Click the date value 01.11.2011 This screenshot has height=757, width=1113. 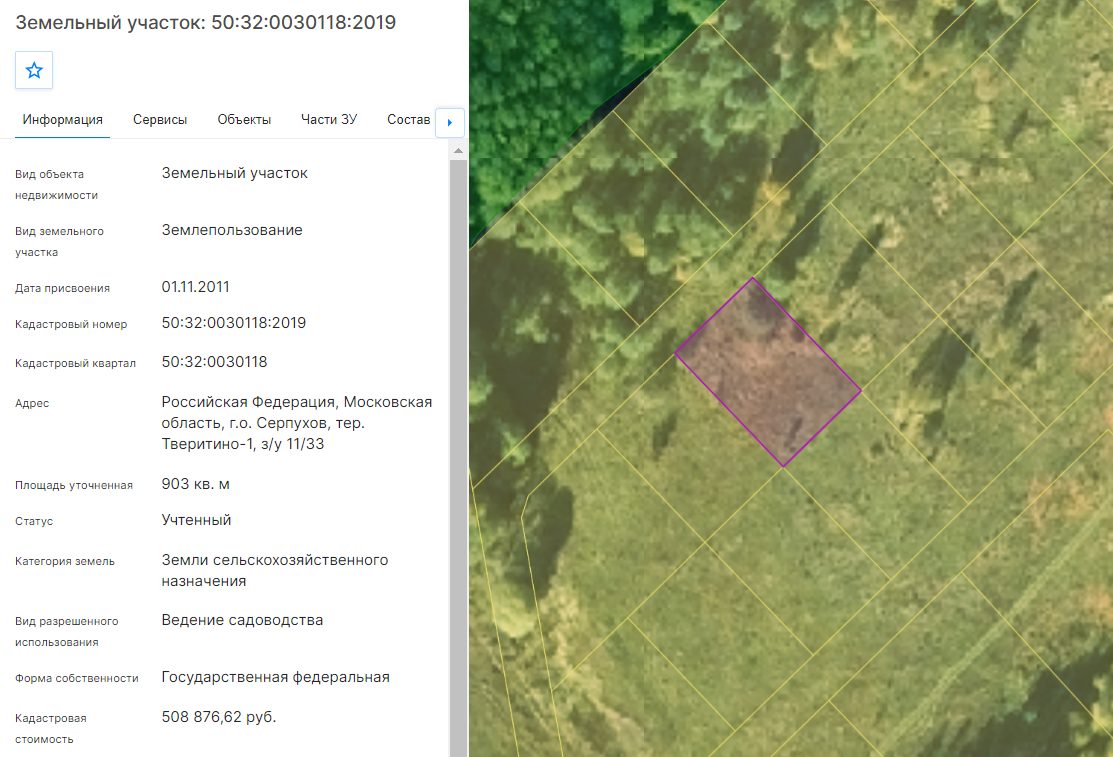[195, 287]
